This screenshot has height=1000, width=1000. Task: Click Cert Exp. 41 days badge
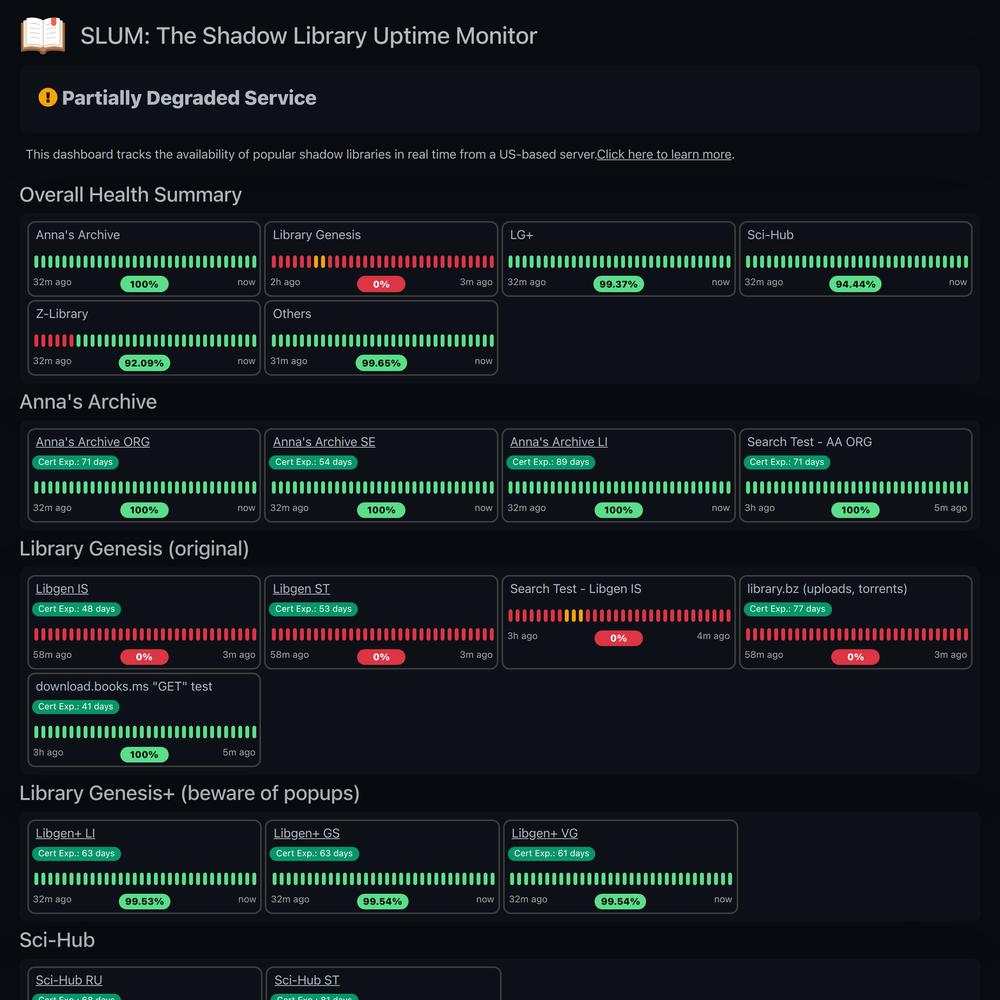click(x=75, y=707)
